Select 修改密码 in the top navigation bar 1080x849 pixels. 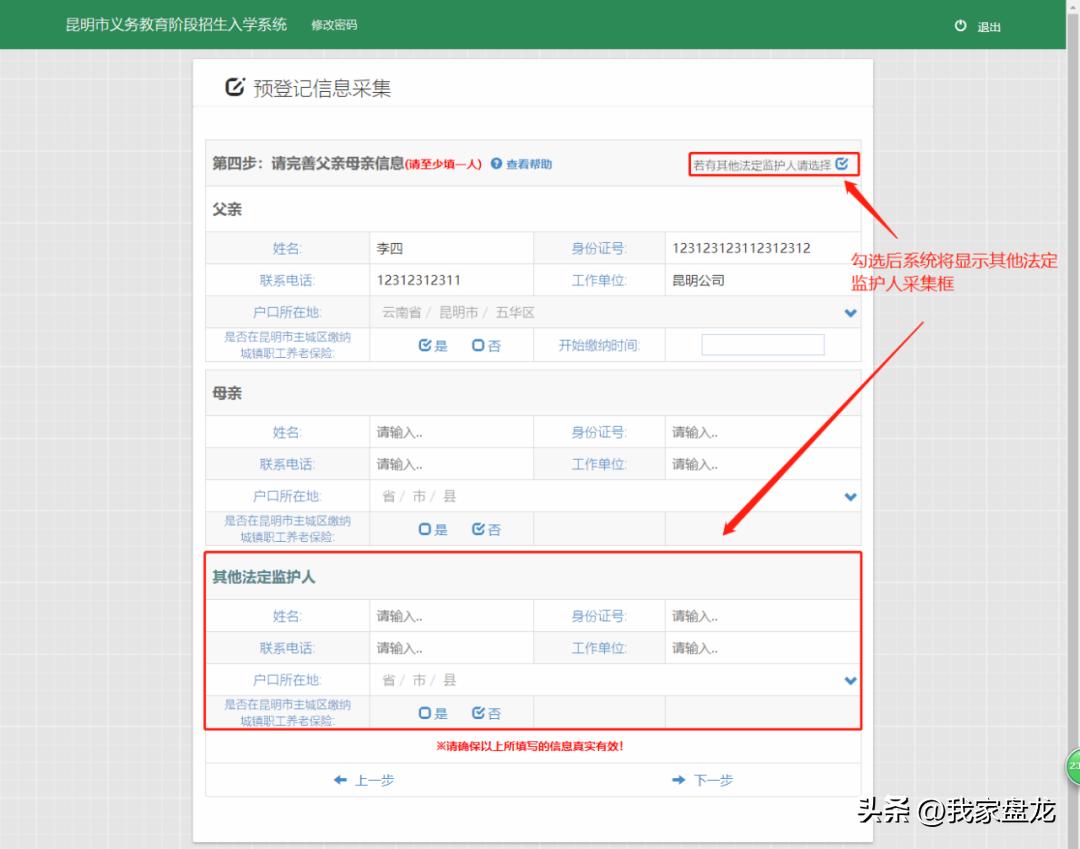pos(333,27)
